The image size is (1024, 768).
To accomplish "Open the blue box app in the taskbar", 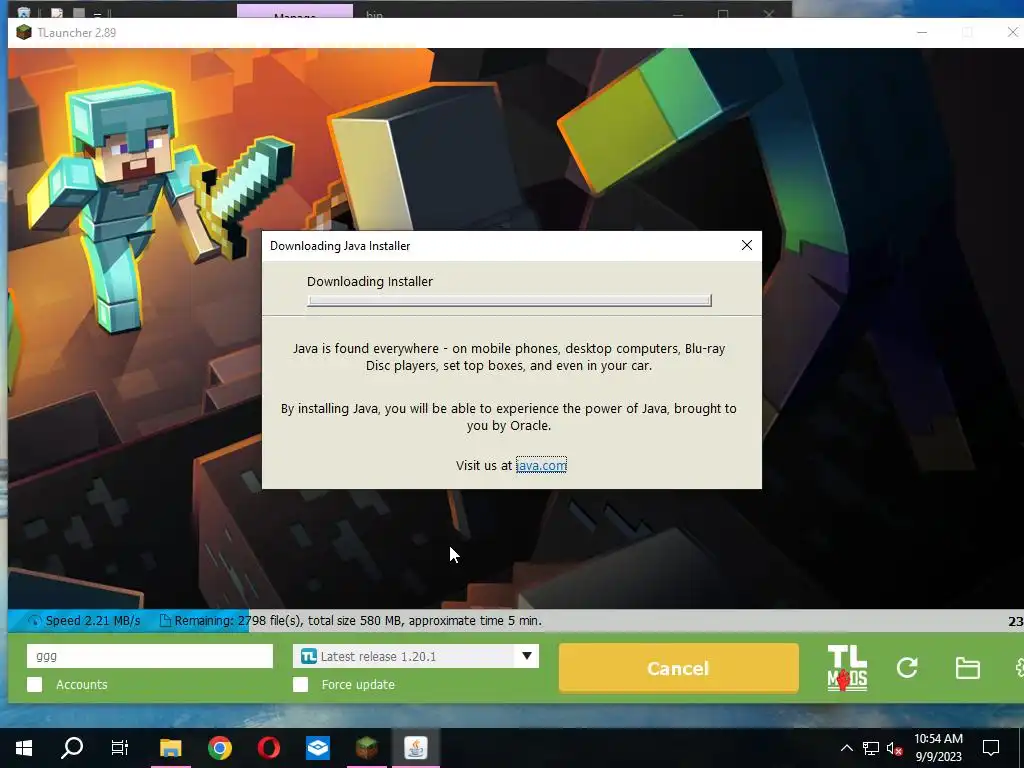I will pos(318,748).
